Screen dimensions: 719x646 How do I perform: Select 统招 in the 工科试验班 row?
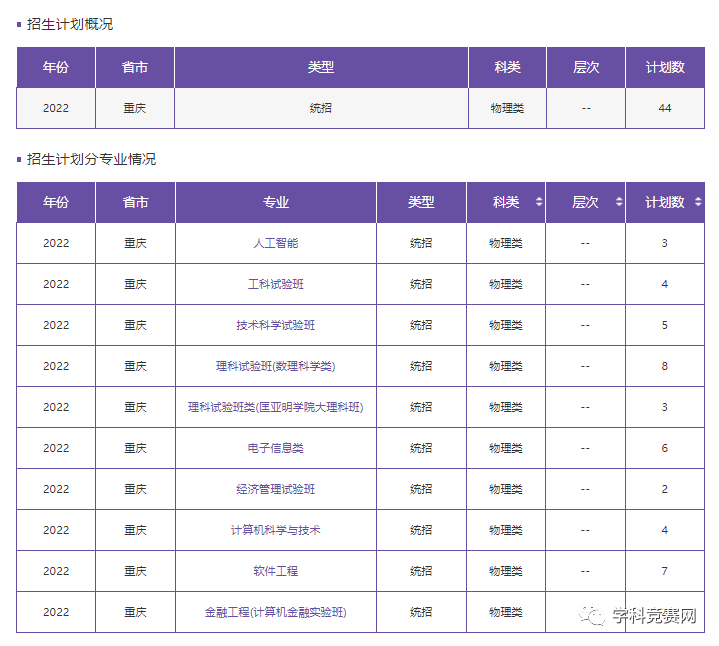(421, 284)
